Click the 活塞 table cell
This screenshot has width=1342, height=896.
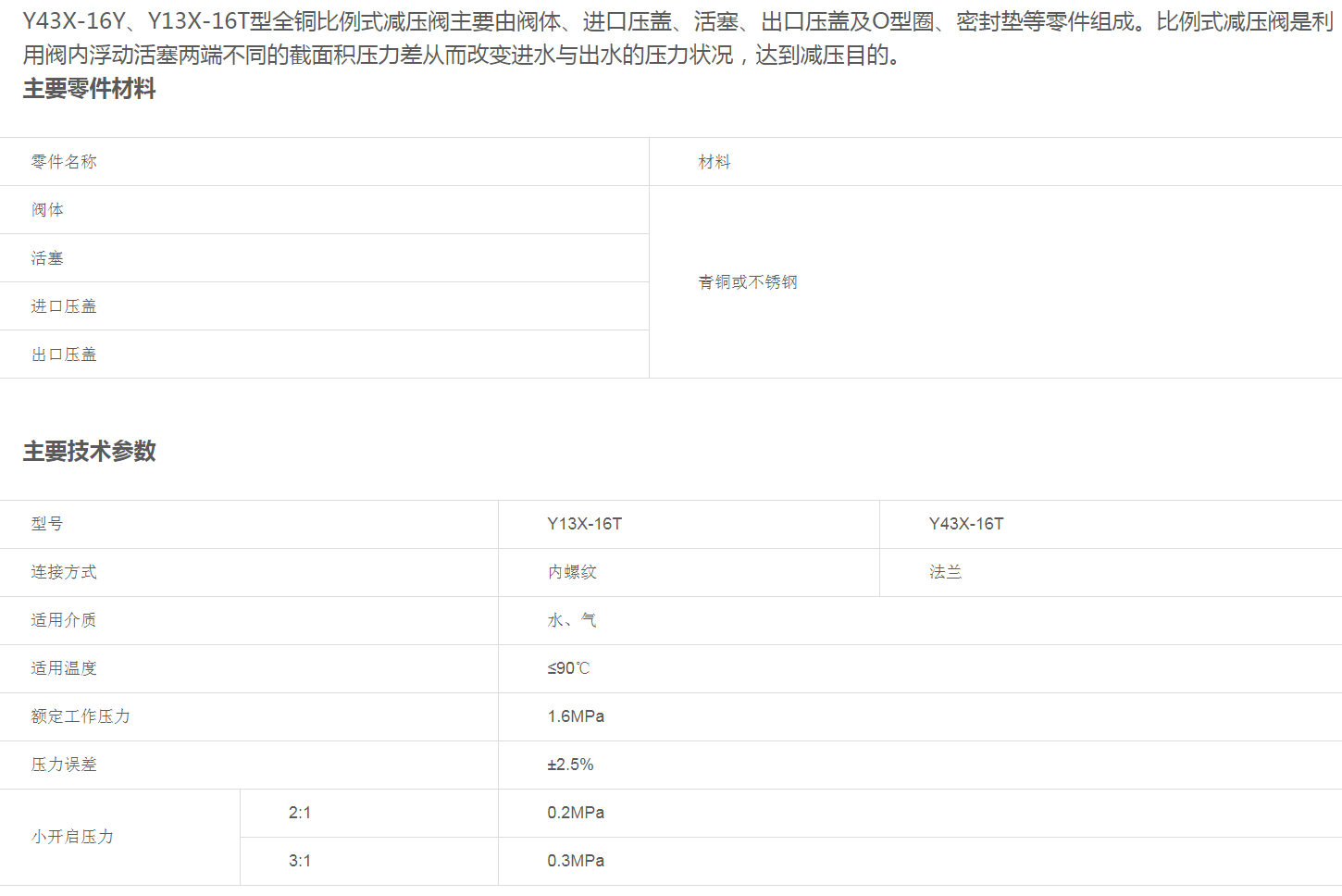pyautogui.click(x=47, y=258)
